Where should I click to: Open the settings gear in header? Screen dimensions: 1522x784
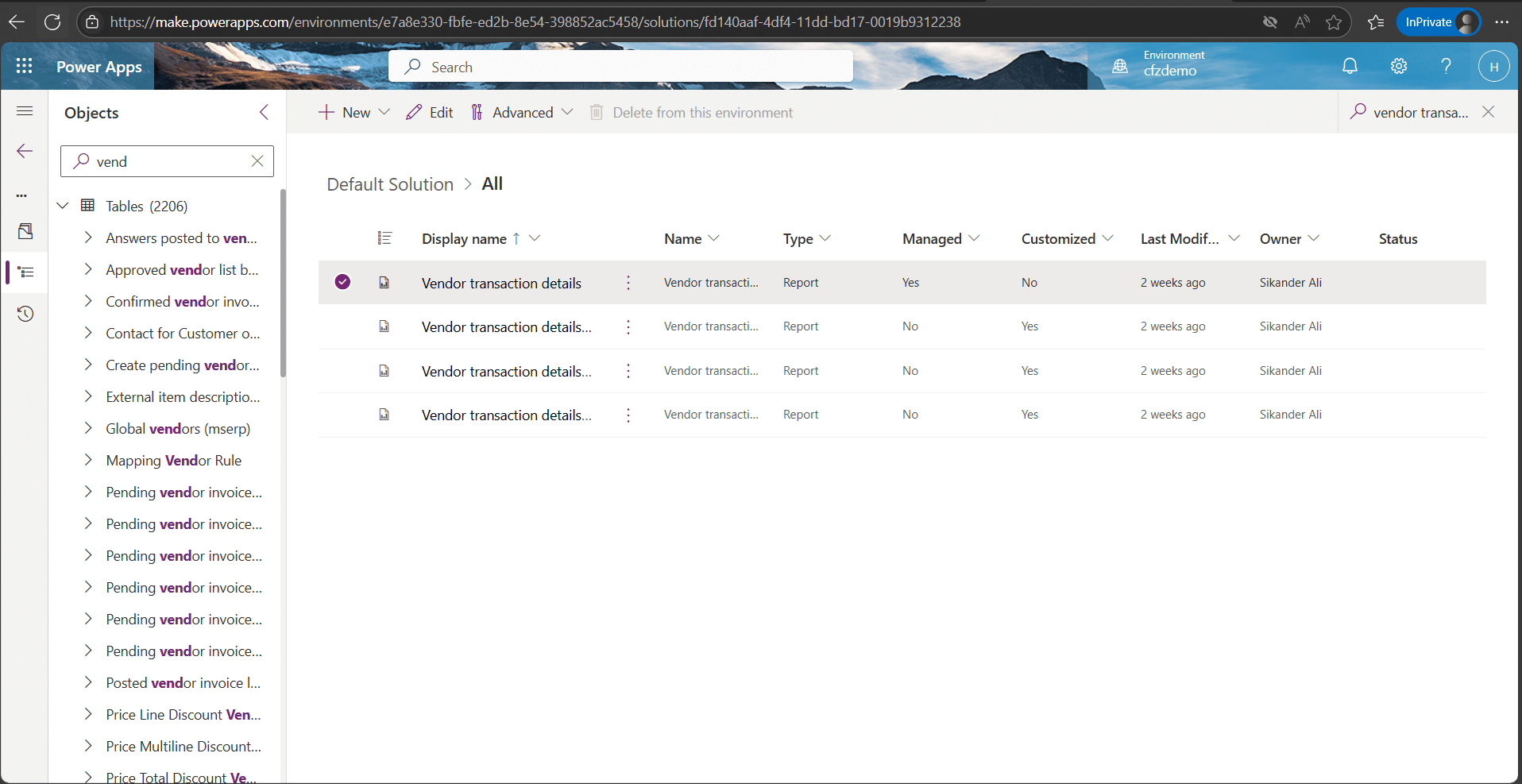(1398, 67)
